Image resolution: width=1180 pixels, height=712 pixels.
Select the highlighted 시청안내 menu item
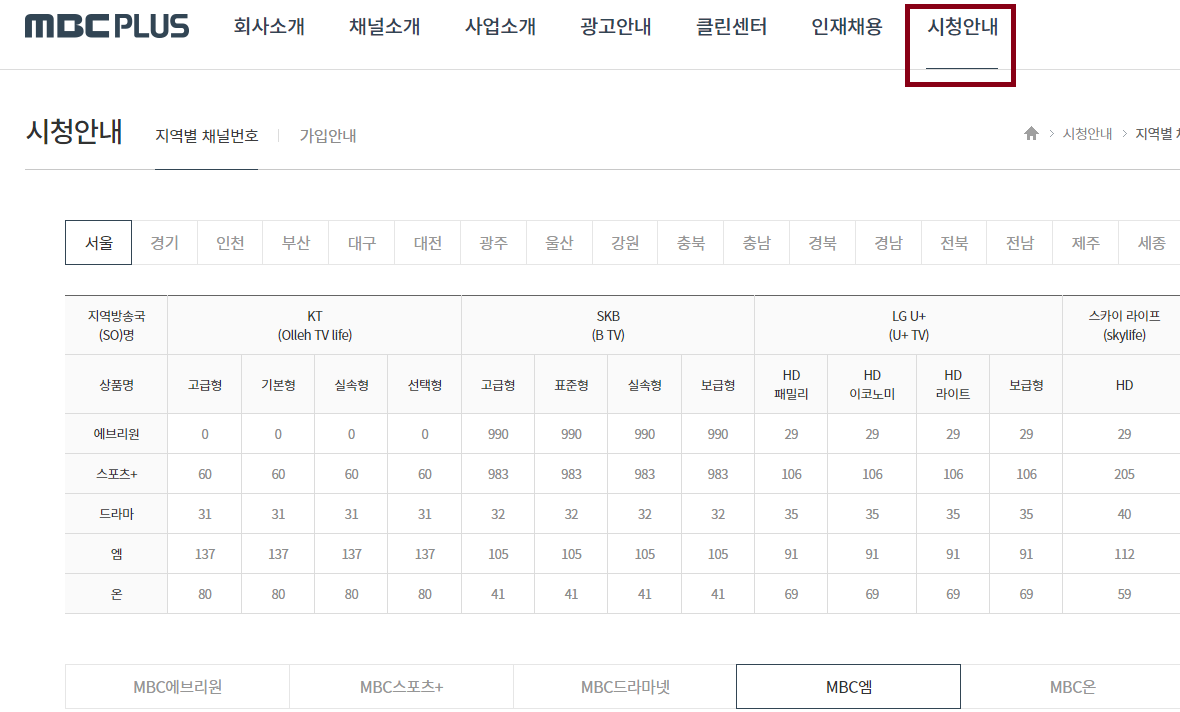coord(960,27)
